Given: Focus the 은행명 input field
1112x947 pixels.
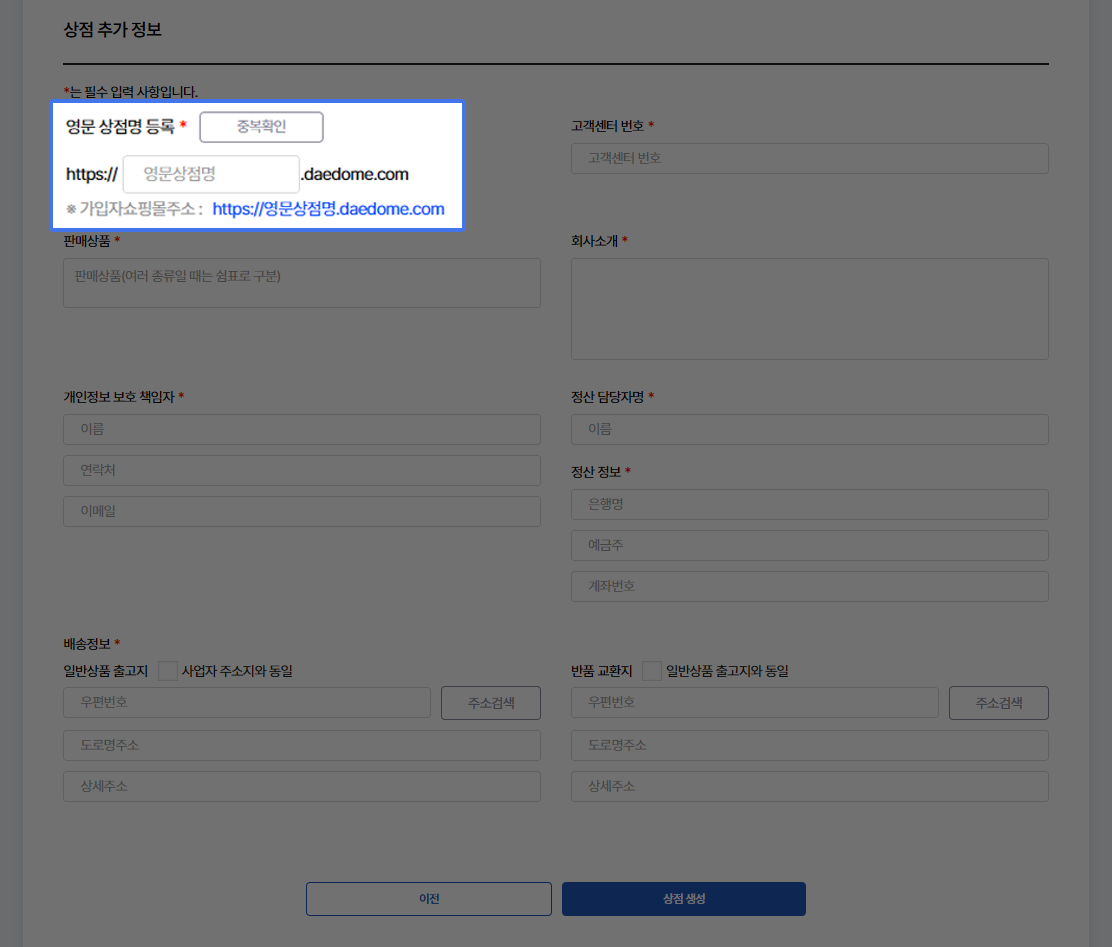Looking at the screenshot, I should (x=809, y=504).
